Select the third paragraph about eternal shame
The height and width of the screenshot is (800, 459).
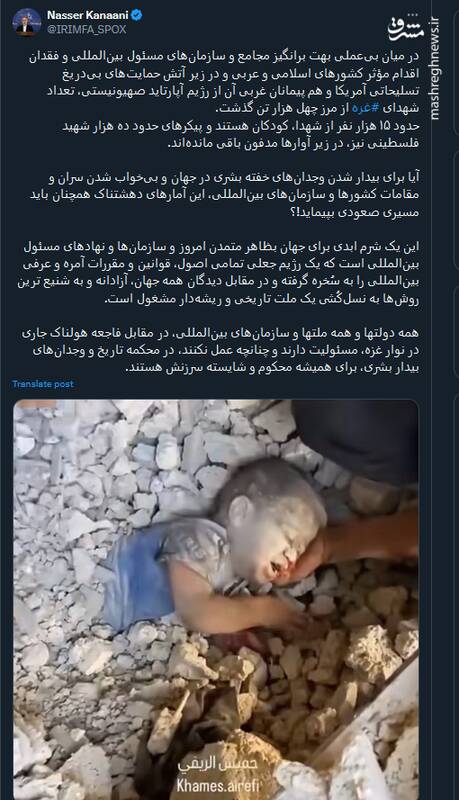tap(218, 272)
